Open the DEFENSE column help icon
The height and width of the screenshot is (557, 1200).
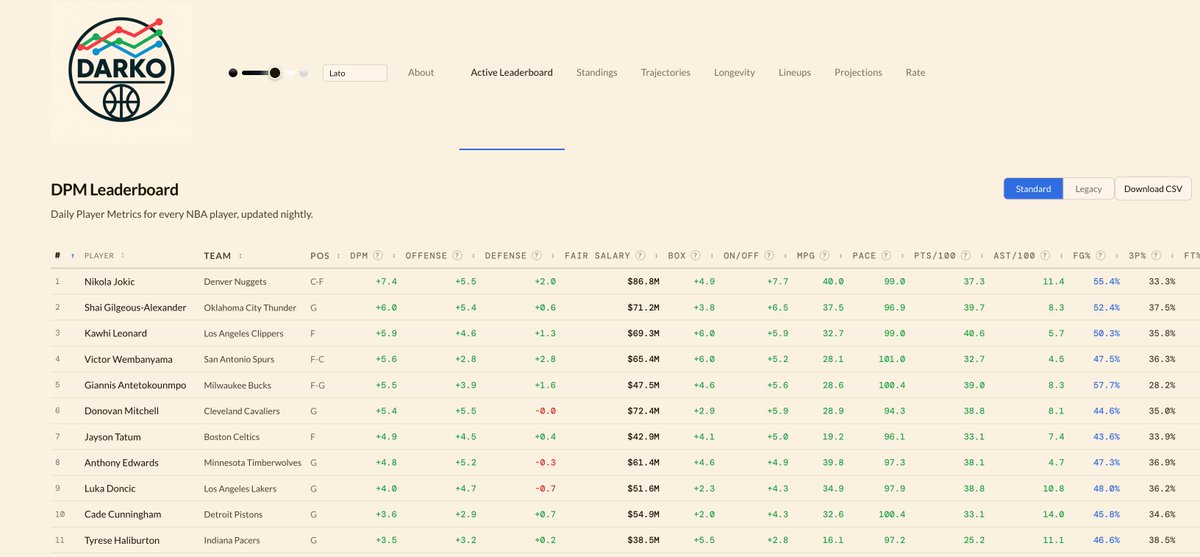tap(537, 255)
